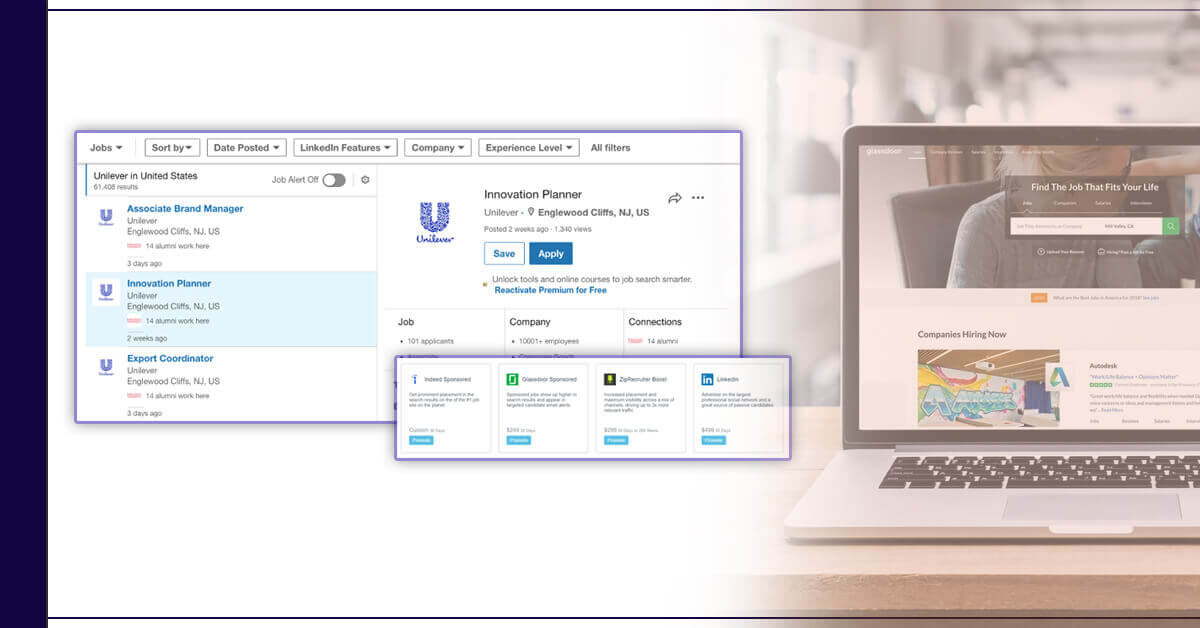Open the Associate Brand Manager job
The height and width of the screenshot is (628, 1200).
(x=185, y=209)
